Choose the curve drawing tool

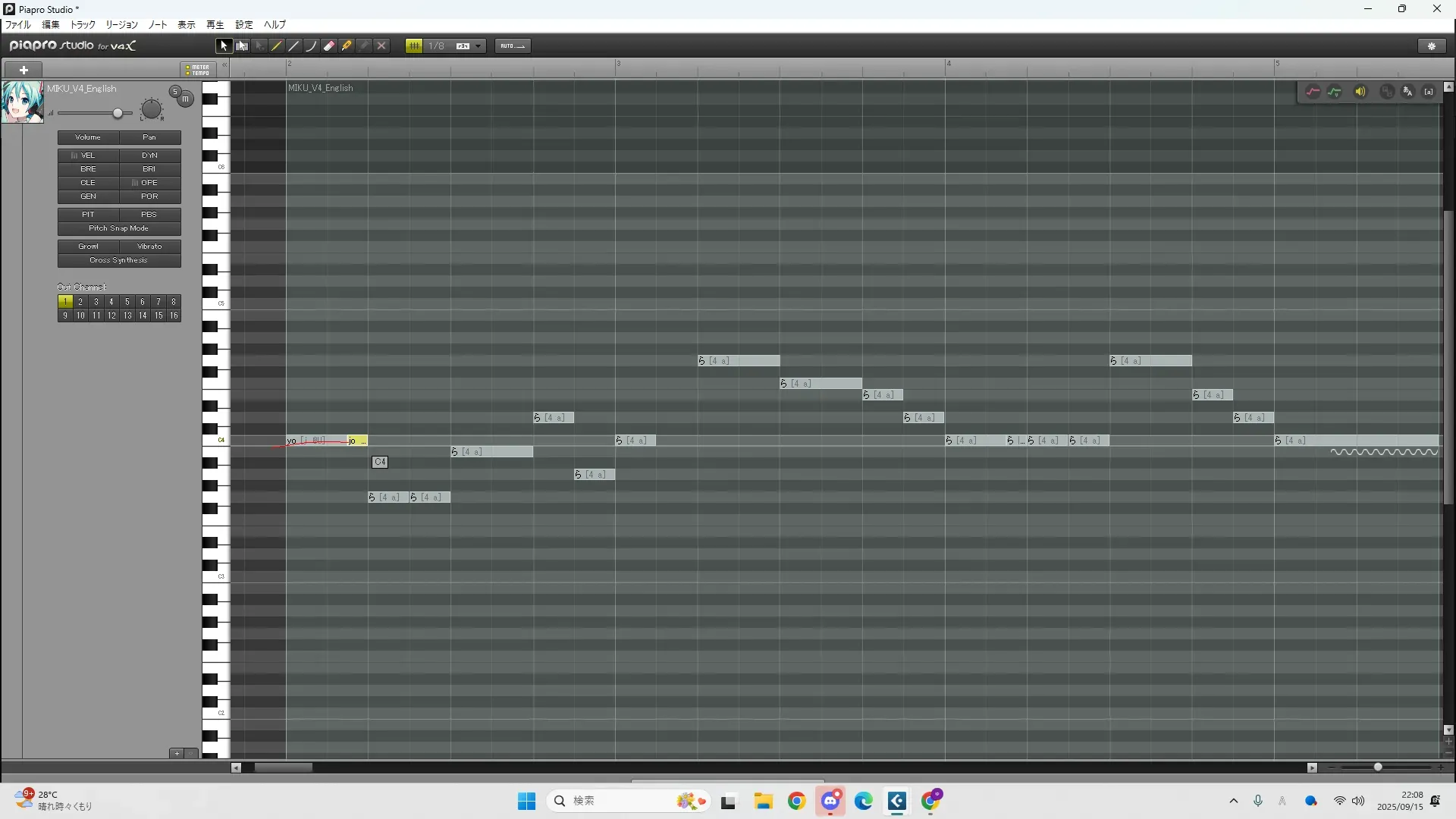pyautogui.click(x=312, y=46)
